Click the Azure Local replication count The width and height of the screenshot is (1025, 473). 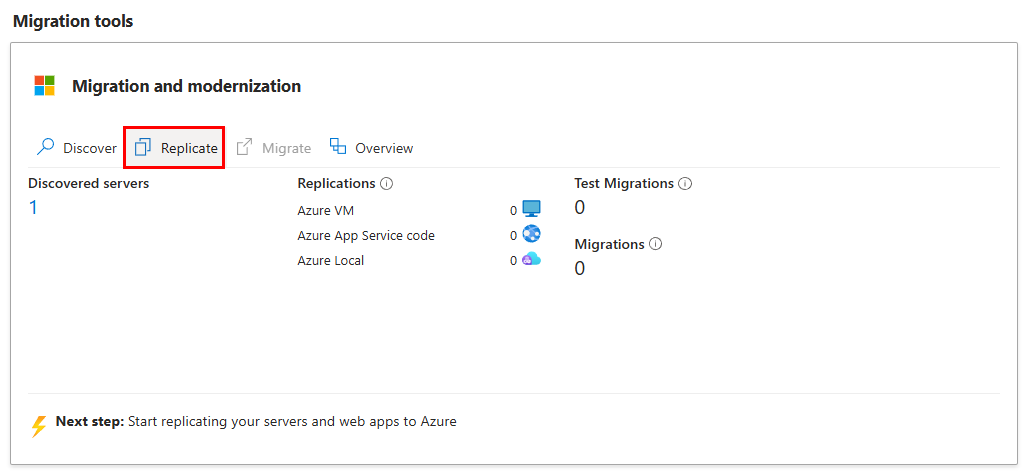pyautogui.click(x=513, y=261)
